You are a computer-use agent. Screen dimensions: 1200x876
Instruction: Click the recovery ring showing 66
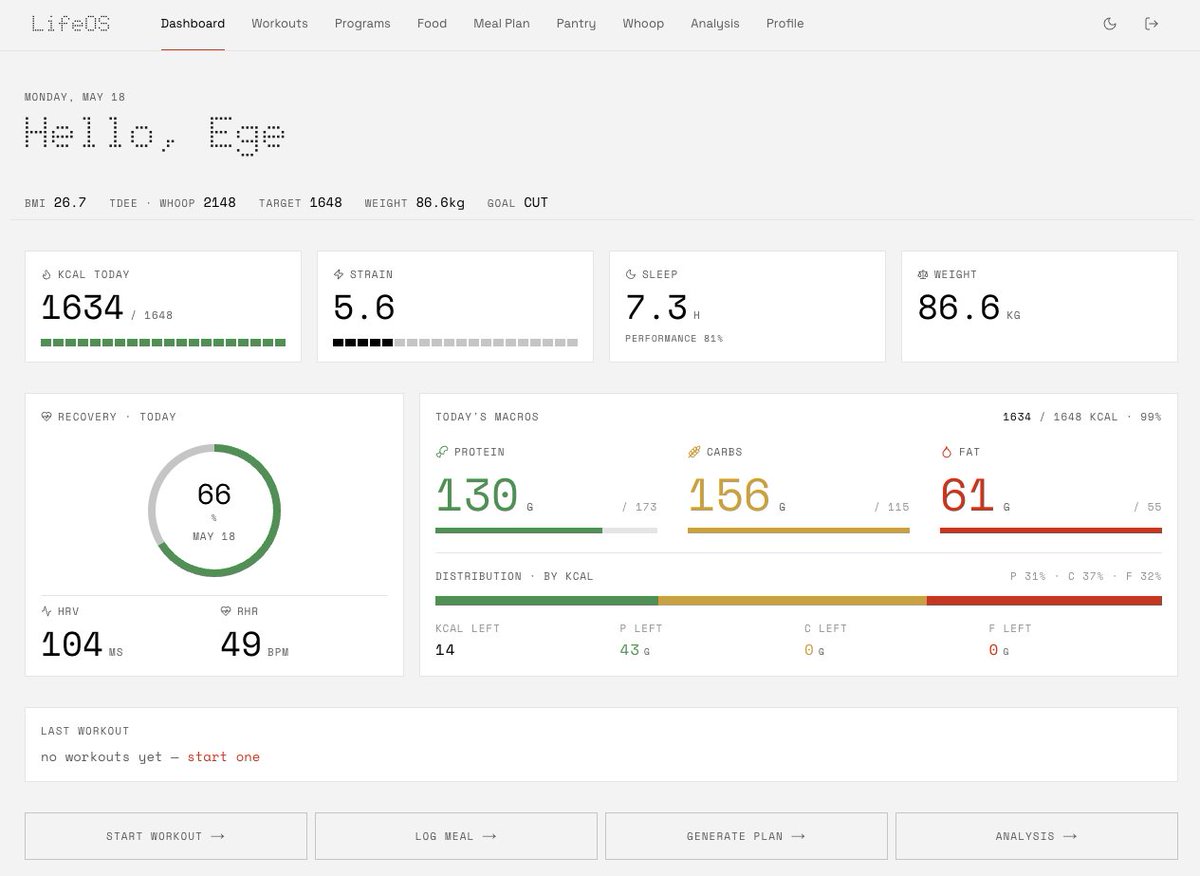pyautogui.click(x=214, y=510)
